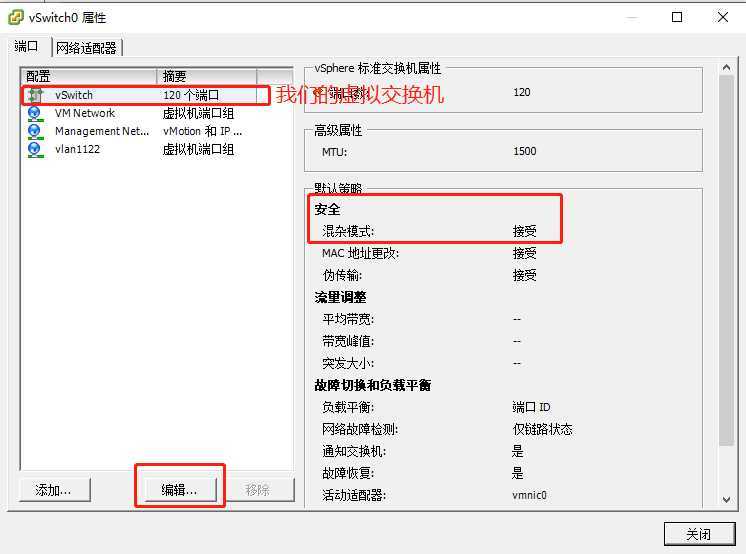
Task: Click the MTU value 1500
Action: point(524,151)
